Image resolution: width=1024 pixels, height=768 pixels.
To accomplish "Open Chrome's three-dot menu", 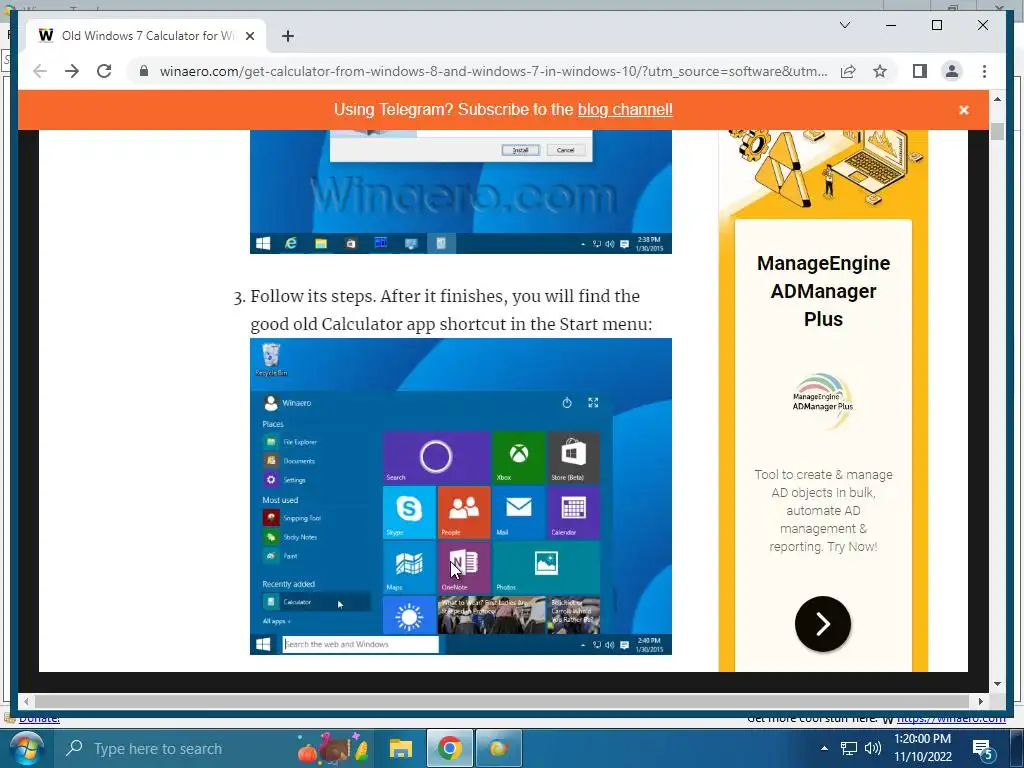I will (x=984, y=71).
